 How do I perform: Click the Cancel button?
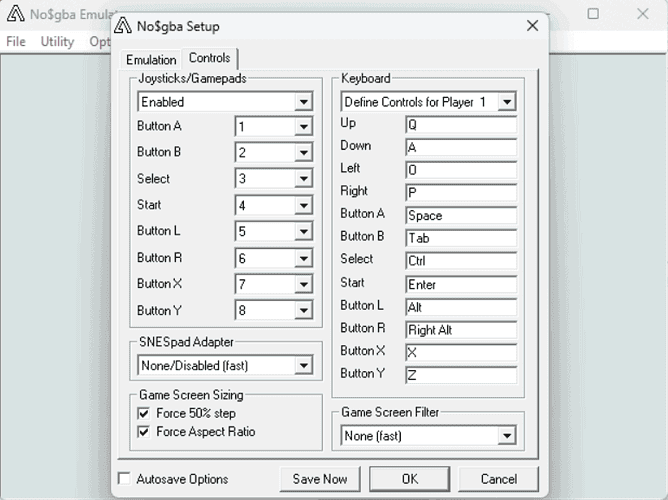point(498,479)
